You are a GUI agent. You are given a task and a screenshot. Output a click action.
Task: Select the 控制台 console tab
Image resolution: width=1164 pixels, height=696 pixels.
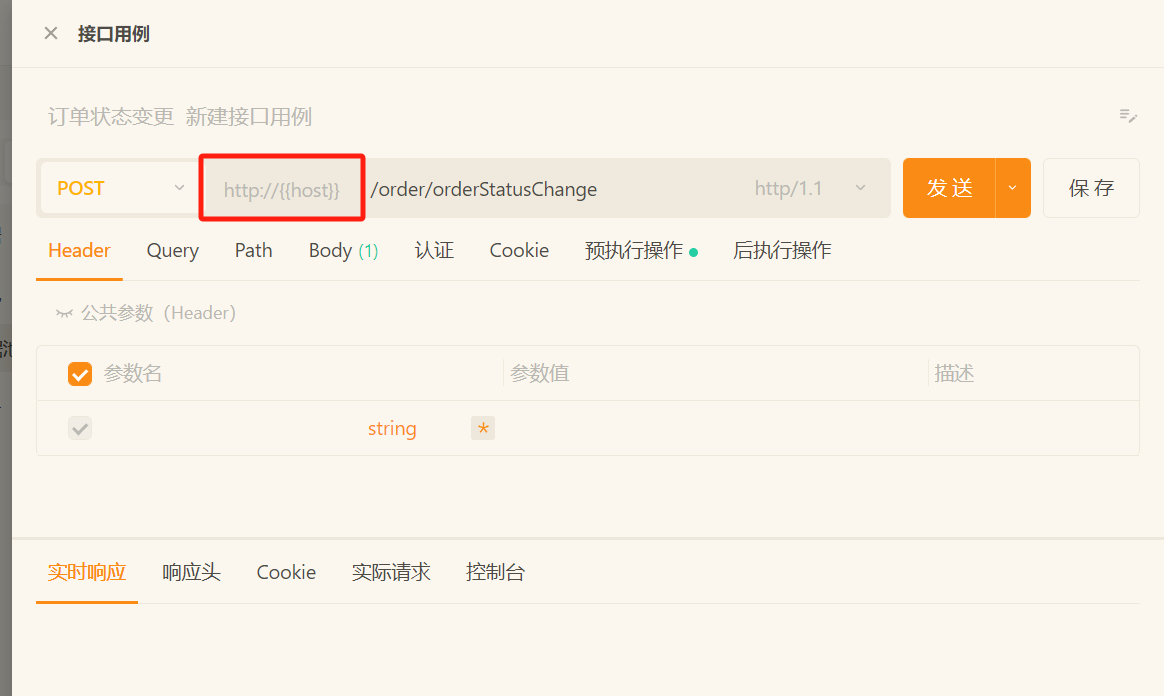click(x=495, y=572)
